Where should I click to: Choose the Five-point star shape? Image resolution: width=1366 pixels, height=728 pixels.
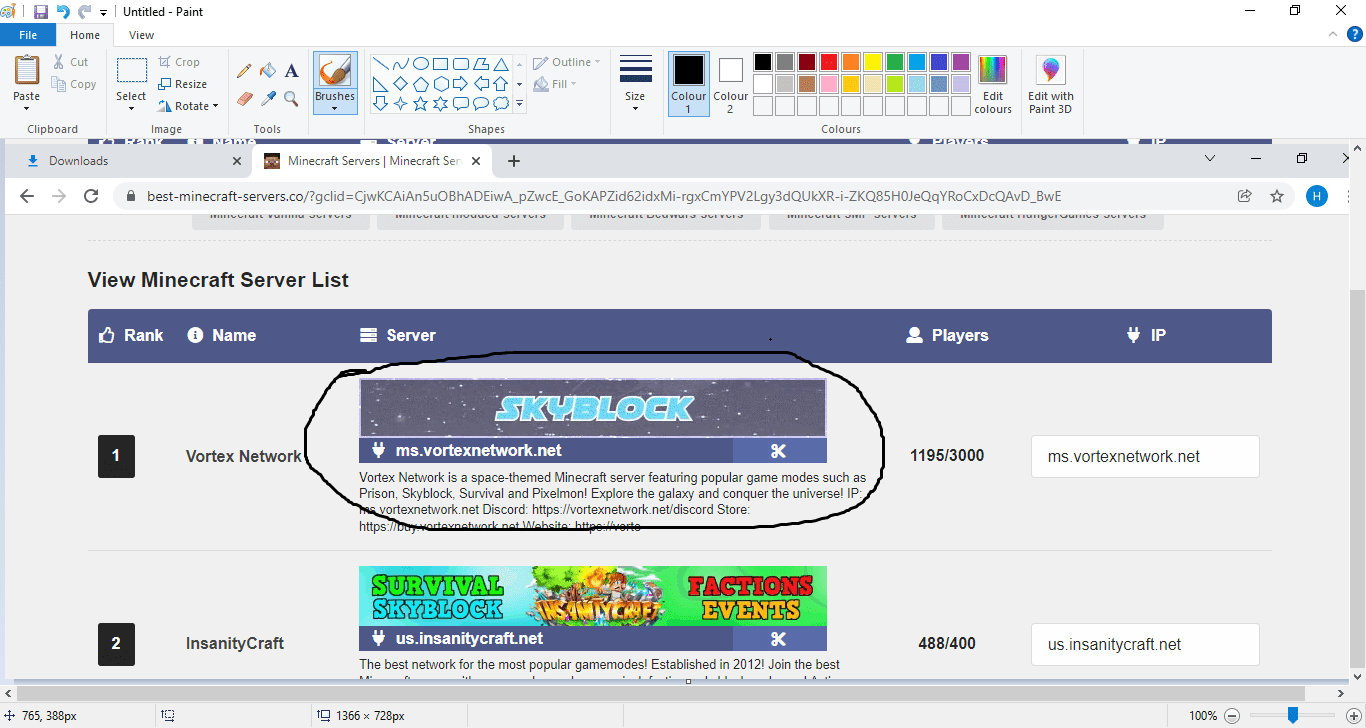coord(421,103)
